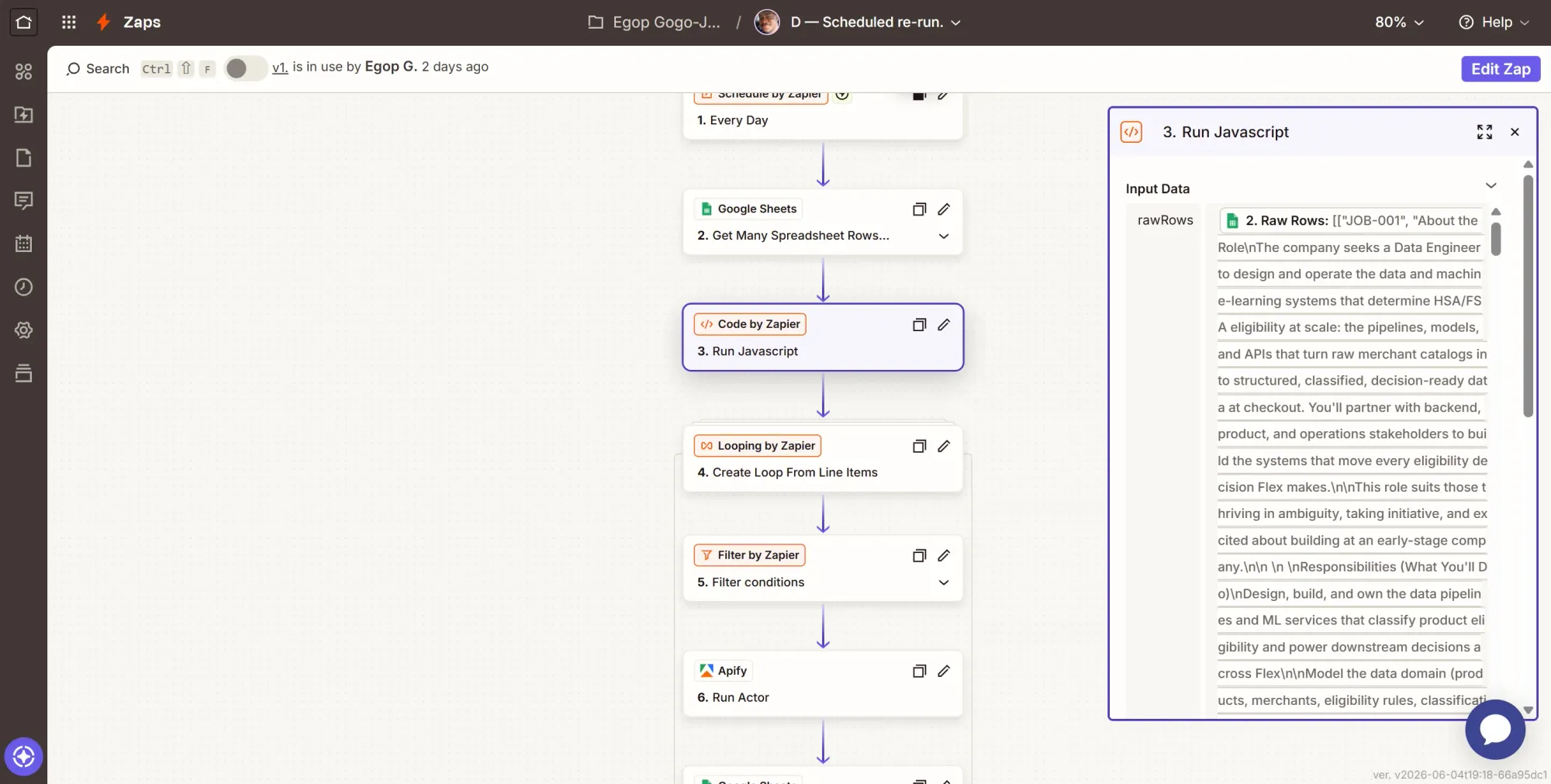Click the Filter by Zapier app badge
Viewport: 1551px width, 784px height.
[x=750, y=555]
